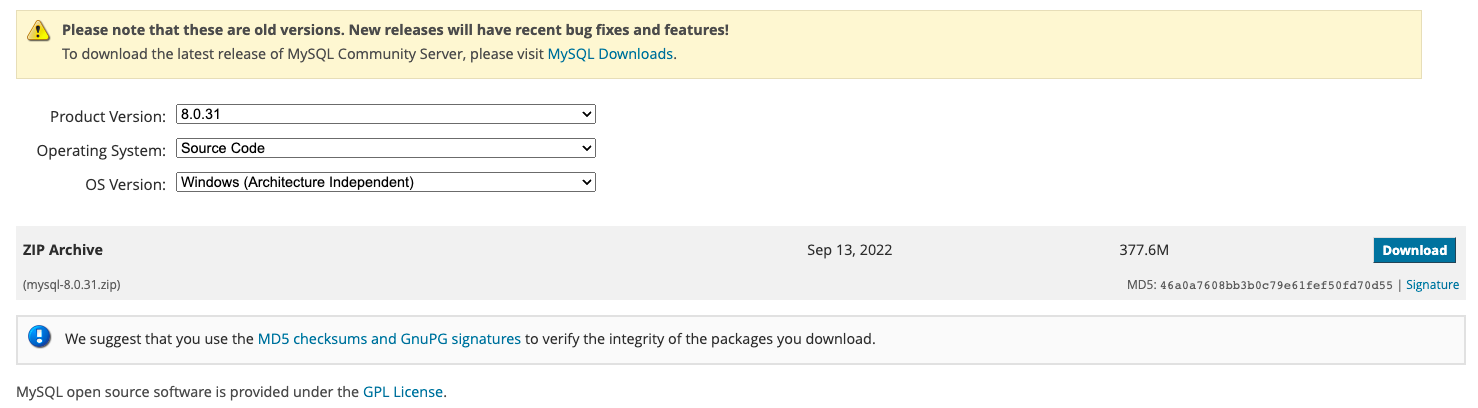Click the Product Version label

point(108,117)
